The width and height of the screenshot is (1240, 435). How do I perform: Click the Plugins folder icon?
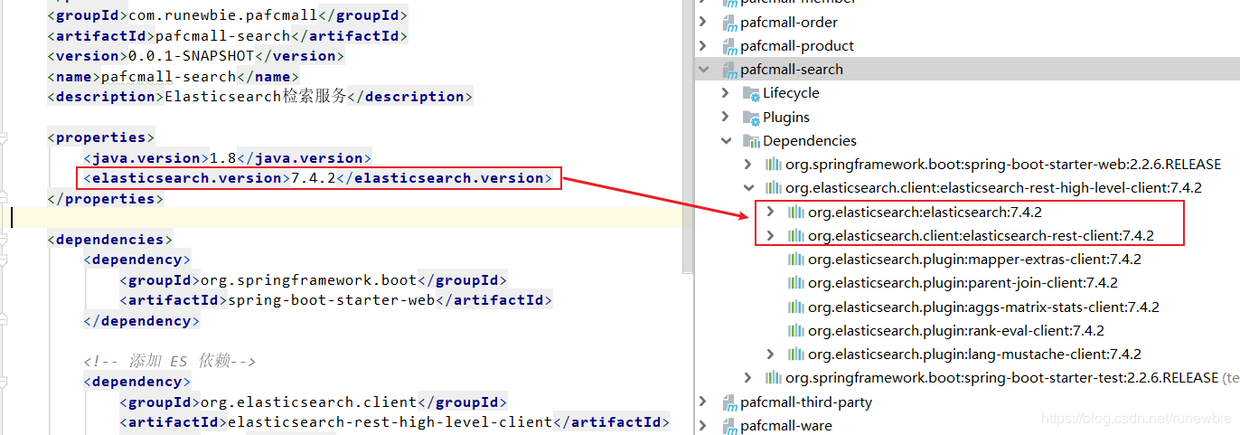coord(751,117)
